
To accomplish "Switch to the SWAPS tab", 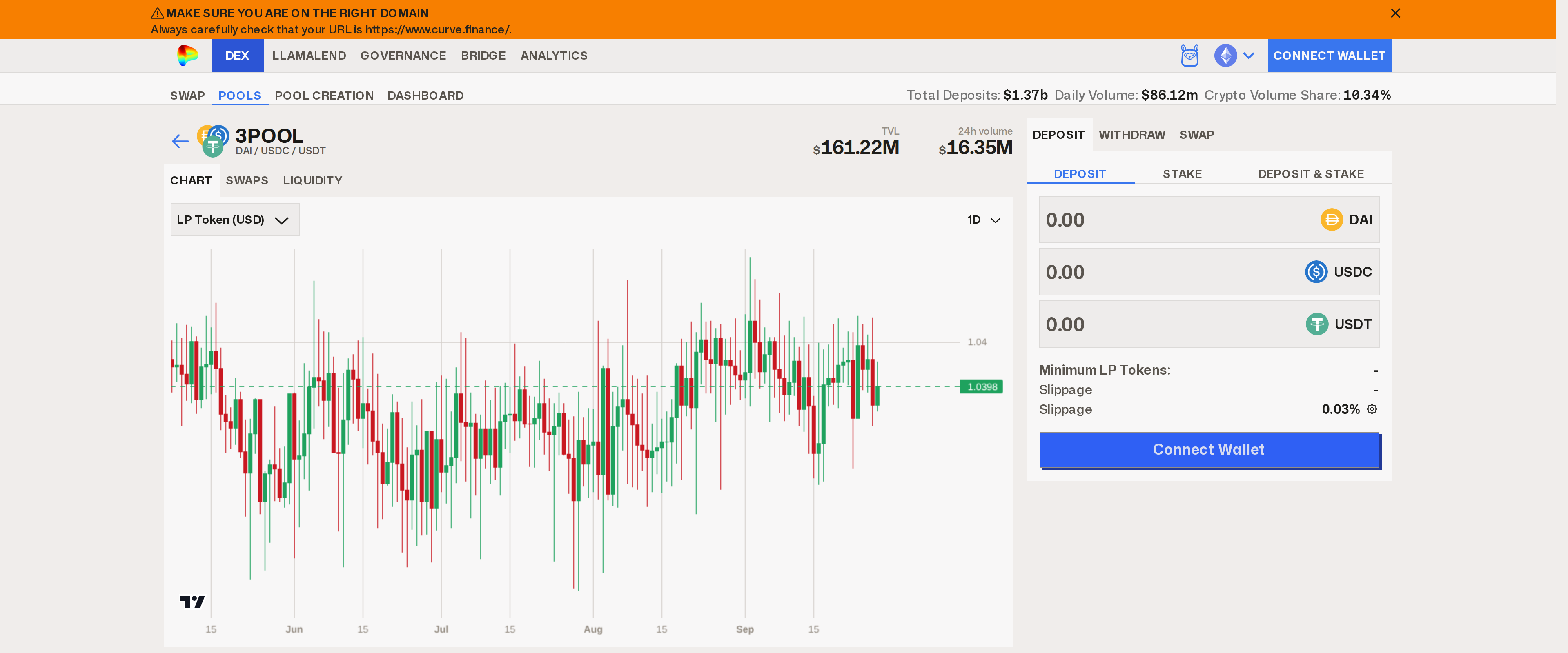I will click(247, 181).
